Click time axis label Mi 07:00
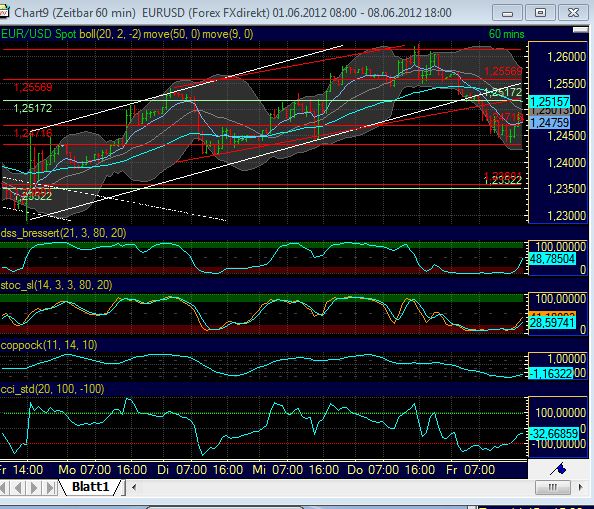This screenshot has height=509, width=594. coord(277,470)
